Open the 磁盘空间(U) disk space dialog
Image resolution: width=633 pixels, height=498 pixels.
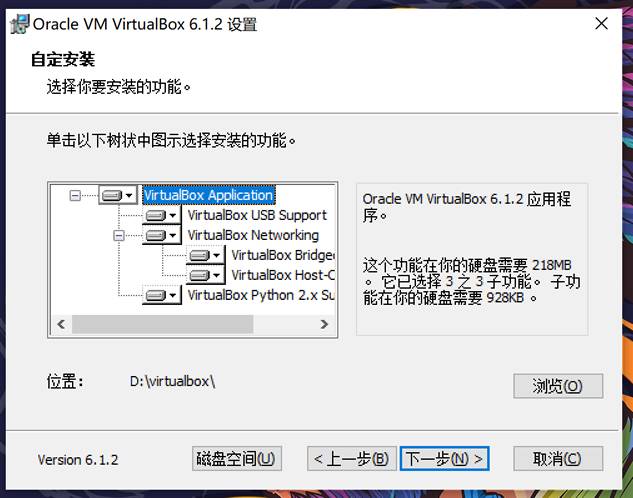237,458
